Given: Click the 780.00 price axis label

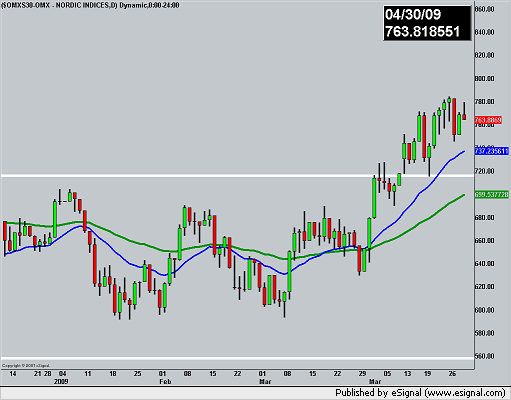Looking at the screenshot, I should click(x=484, y=102).
